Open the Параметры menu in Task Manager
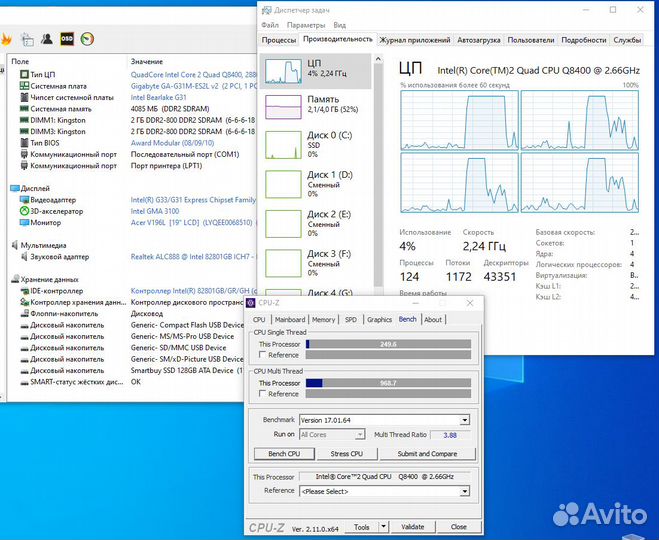The image size is (659, 540). click(306, 25)
